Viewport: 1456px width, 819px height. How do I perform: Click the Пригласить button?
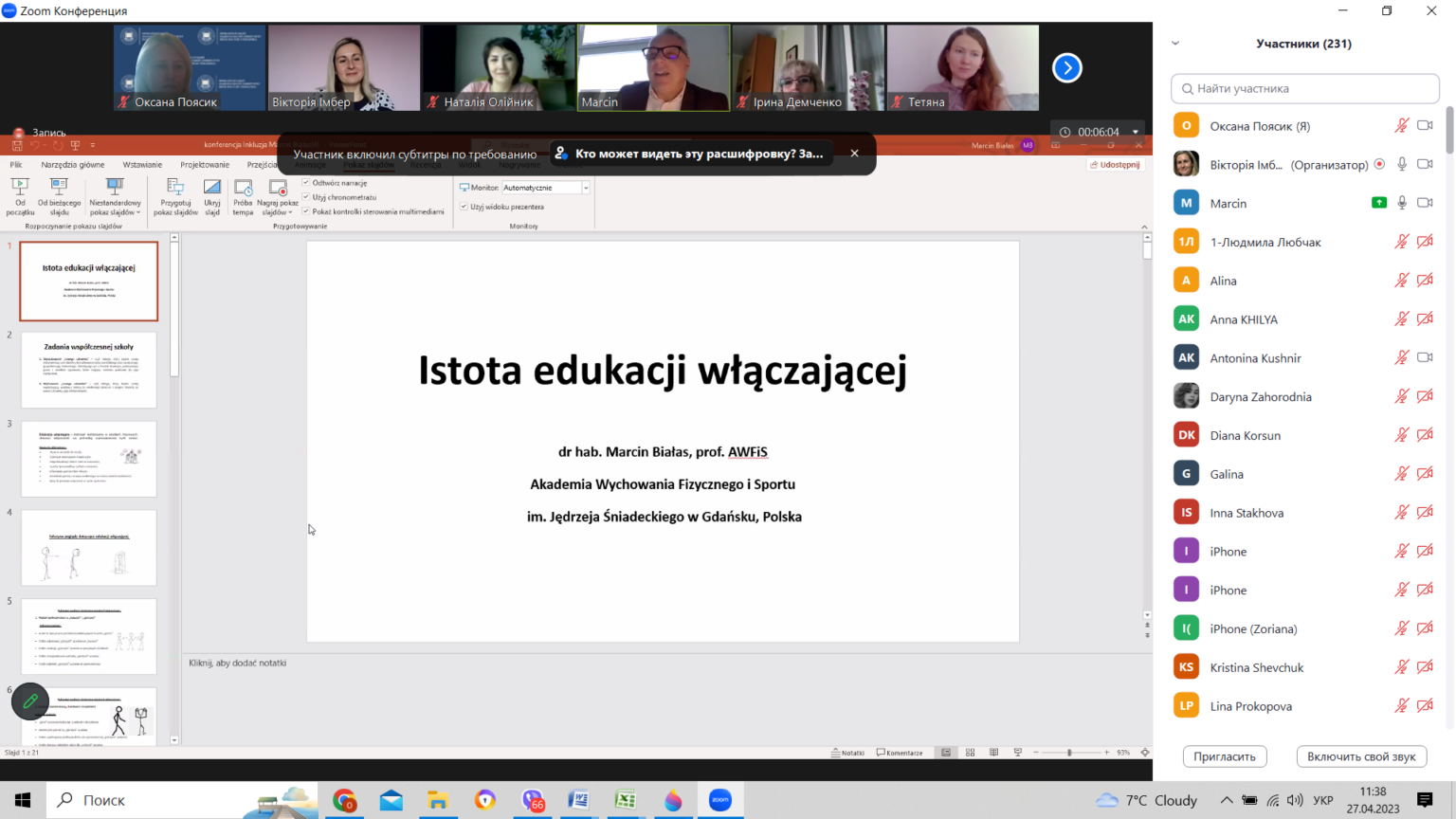pos(1225,756)
